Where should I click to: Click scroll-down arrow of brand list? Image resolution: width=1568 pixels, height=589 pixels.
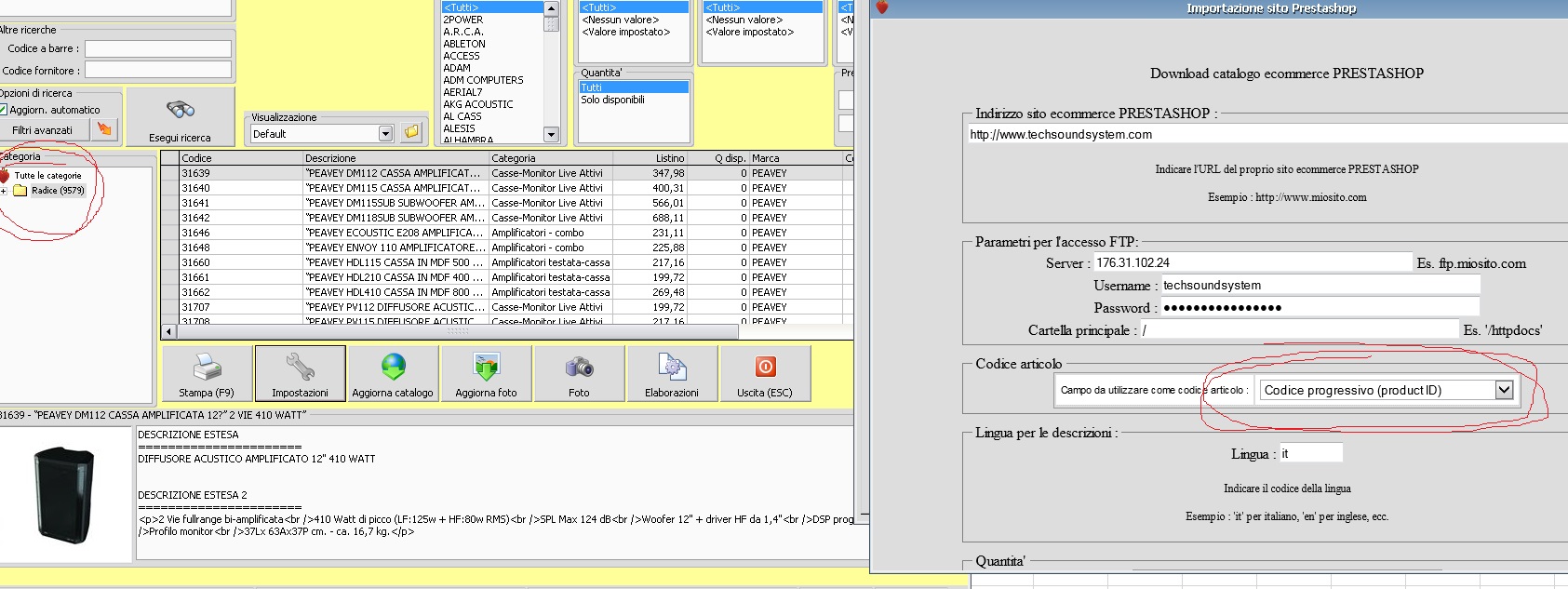click(x=551, y=135)
